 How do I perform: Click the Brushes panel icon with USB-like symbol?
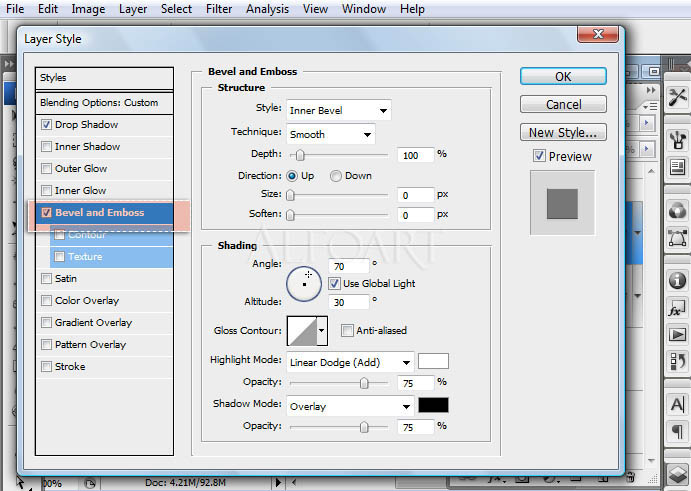678,139
